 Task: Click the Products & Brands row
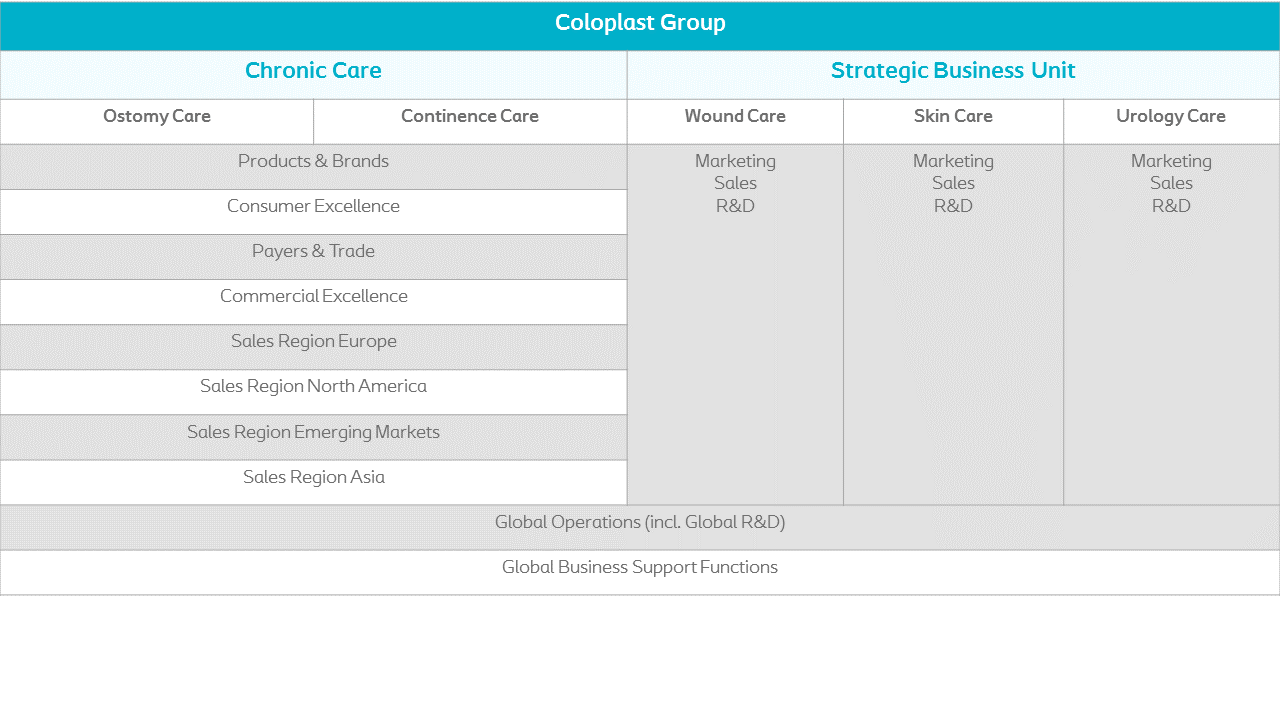pos(313,167)
